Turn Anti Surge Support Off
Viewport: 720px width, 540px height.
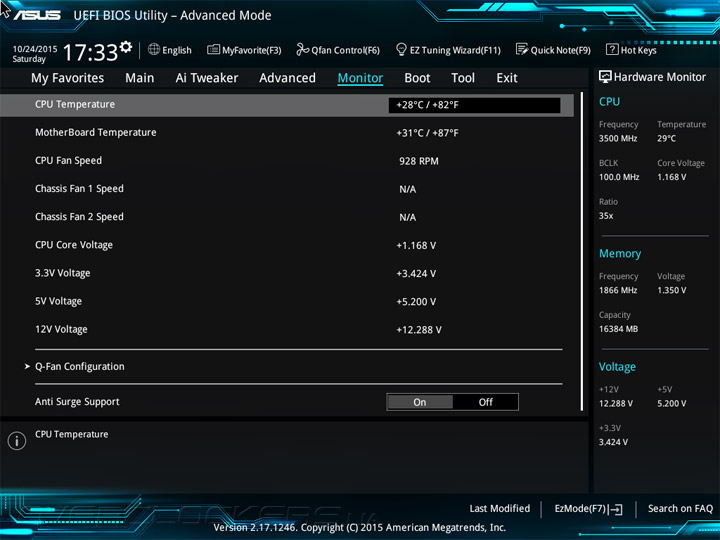(x=485, y=402)
